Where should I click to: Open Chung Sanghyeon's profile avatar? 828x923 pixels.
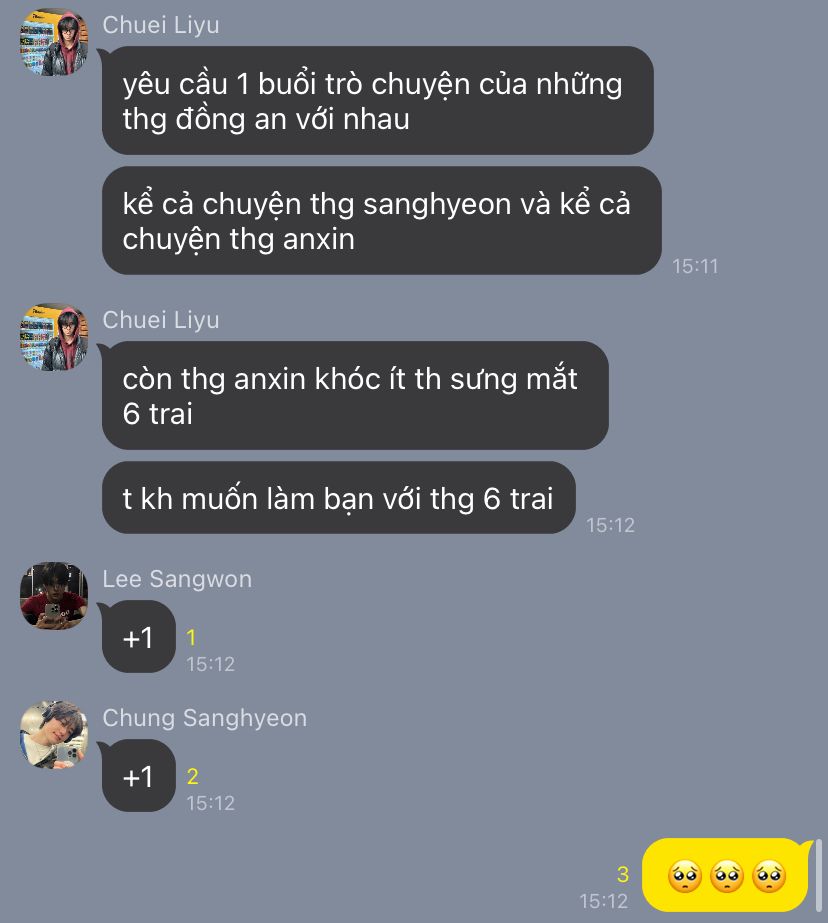click(x=54, y=735)
